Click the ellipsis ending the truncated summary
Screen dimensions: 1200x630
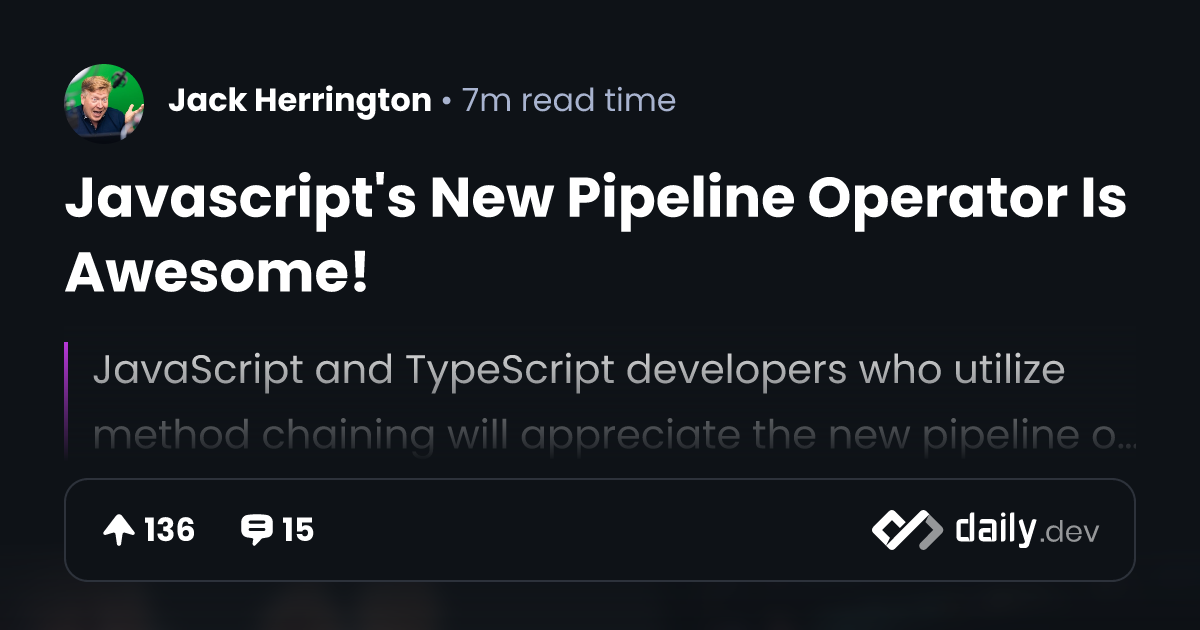1127,438
